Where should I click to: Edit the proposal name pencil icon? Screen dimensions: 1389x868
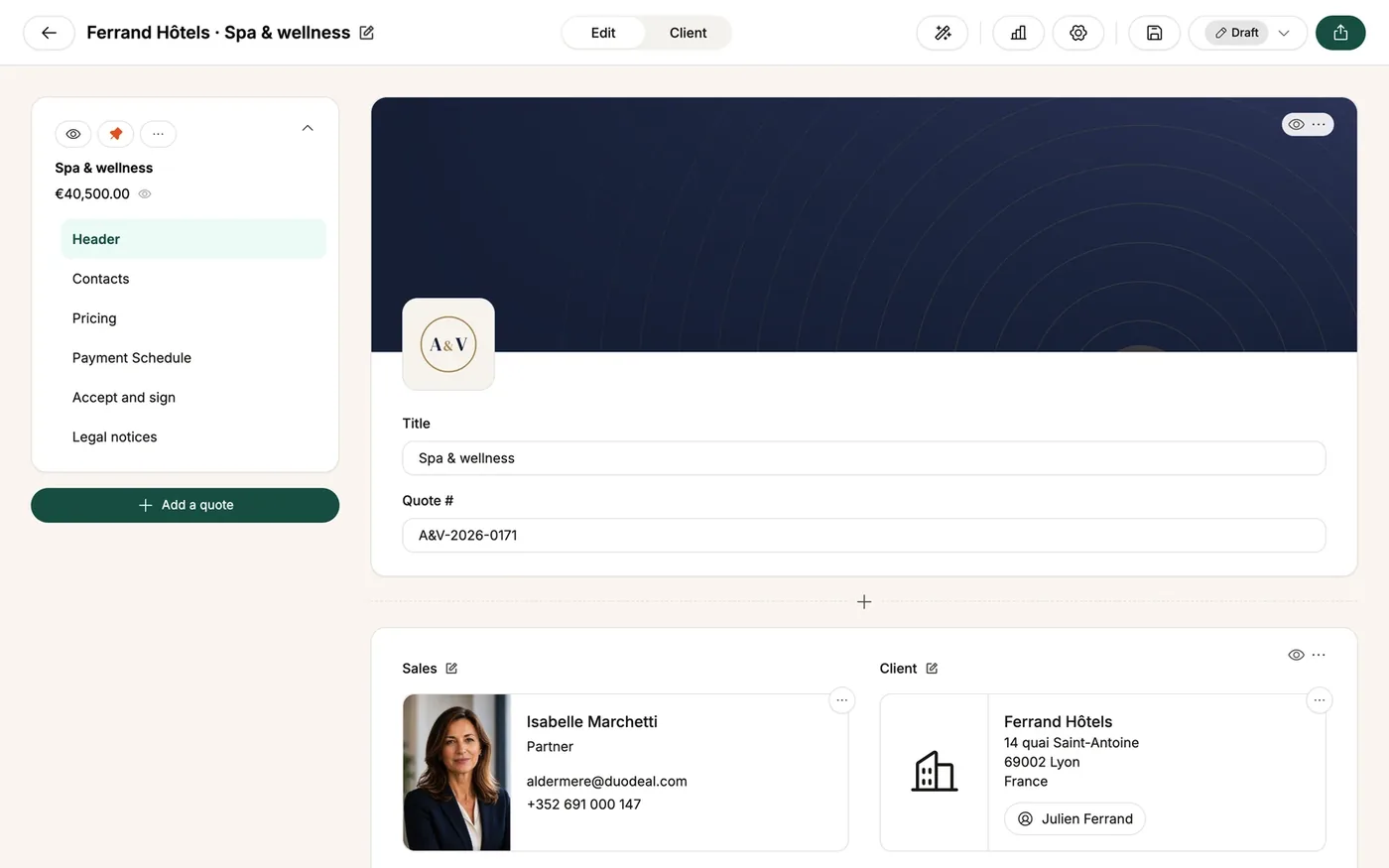coord(367,33)
